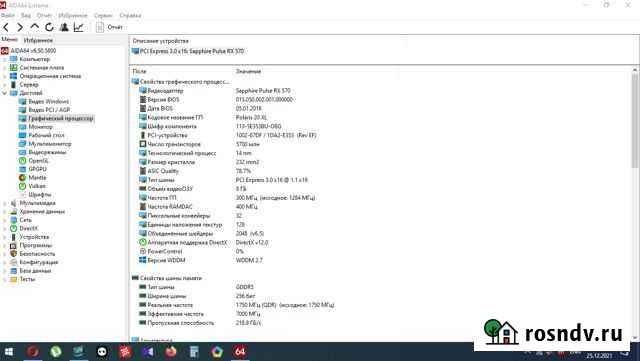Go forward with the right arrow toolbar button

coord(20,27)
